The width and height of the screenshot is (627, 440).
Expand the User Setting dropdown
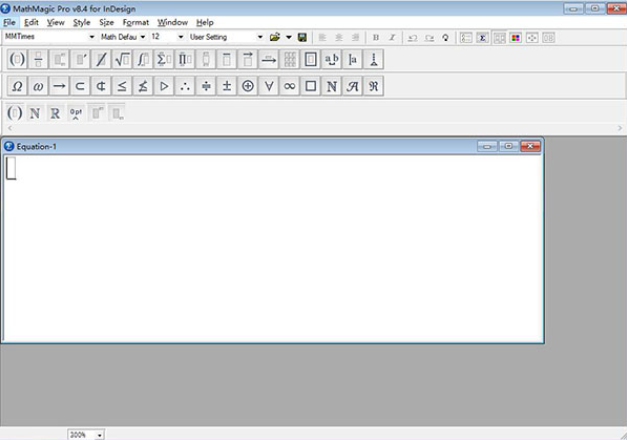[x=260, y=37]
